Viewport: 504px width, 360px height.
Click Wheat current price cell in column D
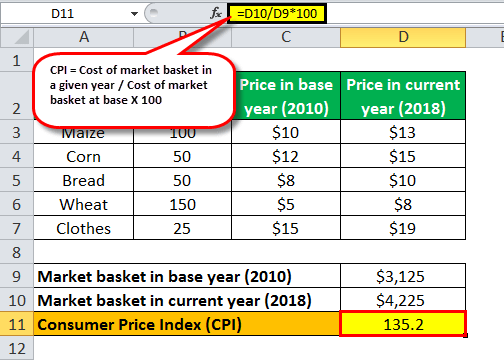(403, 204)
